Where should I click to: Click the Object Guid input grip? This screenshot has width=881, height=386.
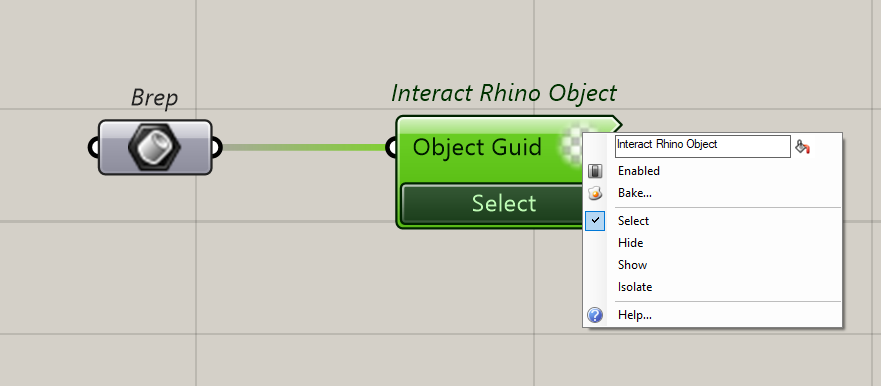(x=391, y=148)
